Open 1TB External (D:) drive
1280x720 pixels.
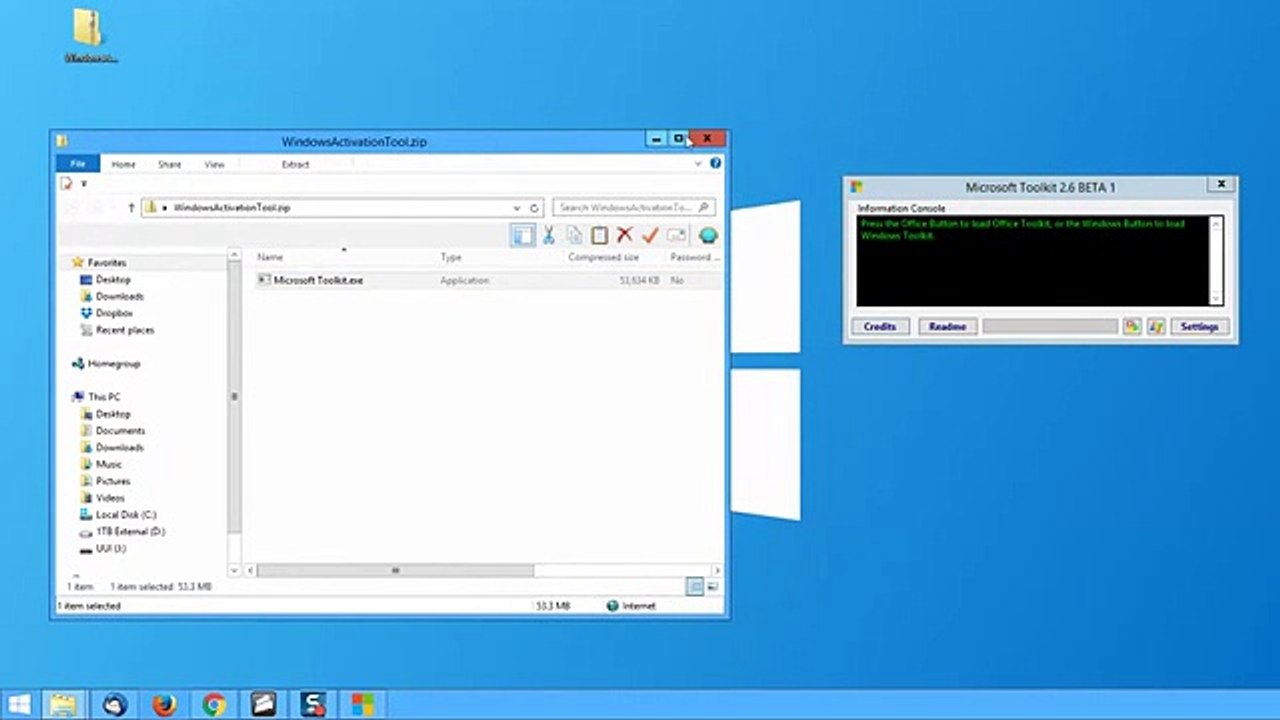click(130, 532)
